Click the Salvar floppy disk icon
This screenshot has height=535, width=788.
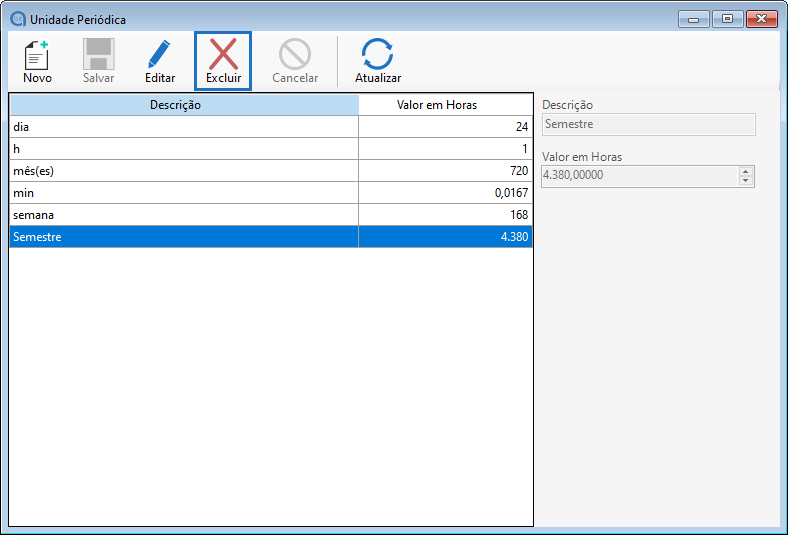(98, 55)
